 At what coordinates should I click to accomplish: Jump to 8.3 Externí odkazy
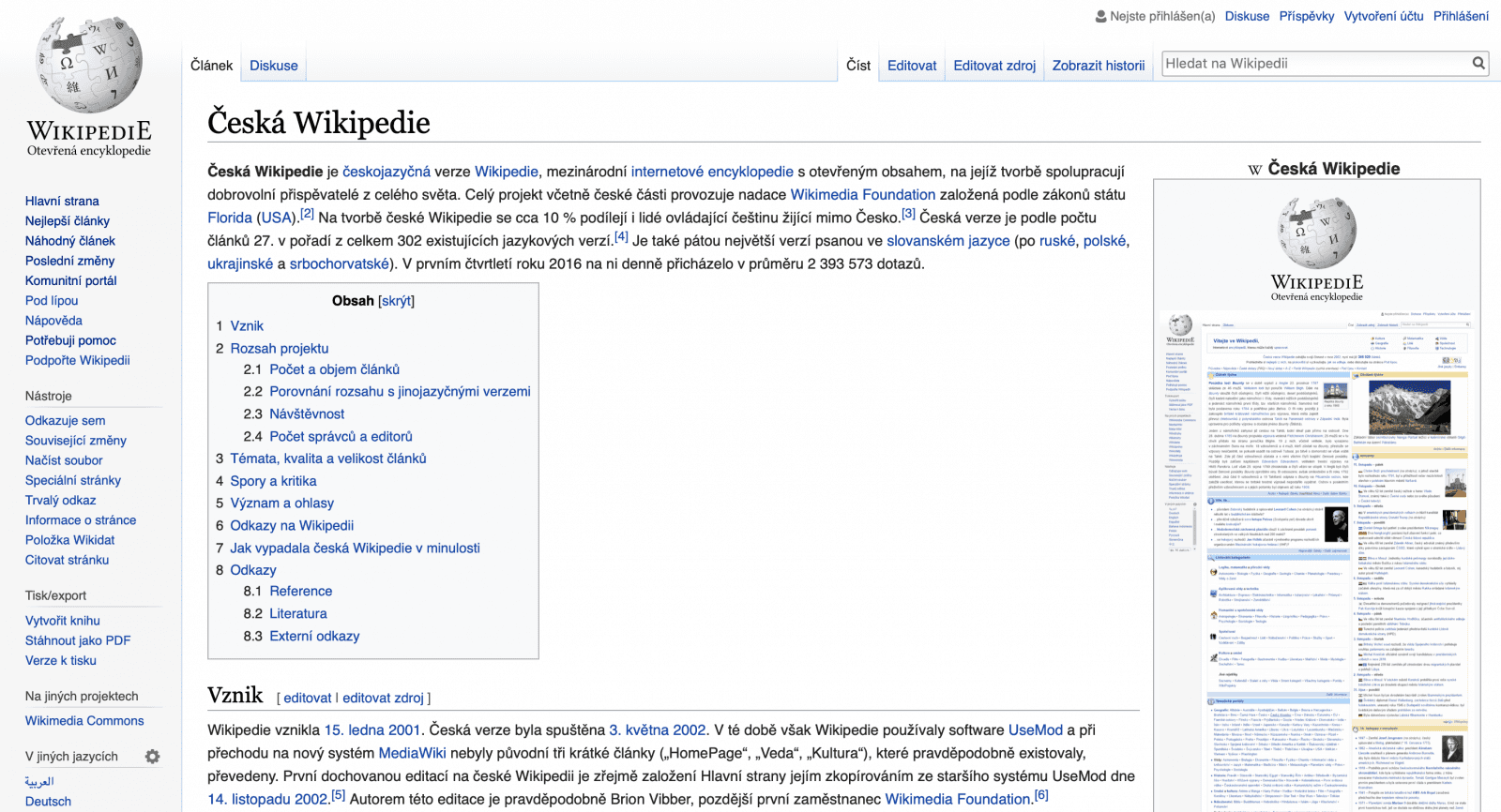[x=314, y=636]
